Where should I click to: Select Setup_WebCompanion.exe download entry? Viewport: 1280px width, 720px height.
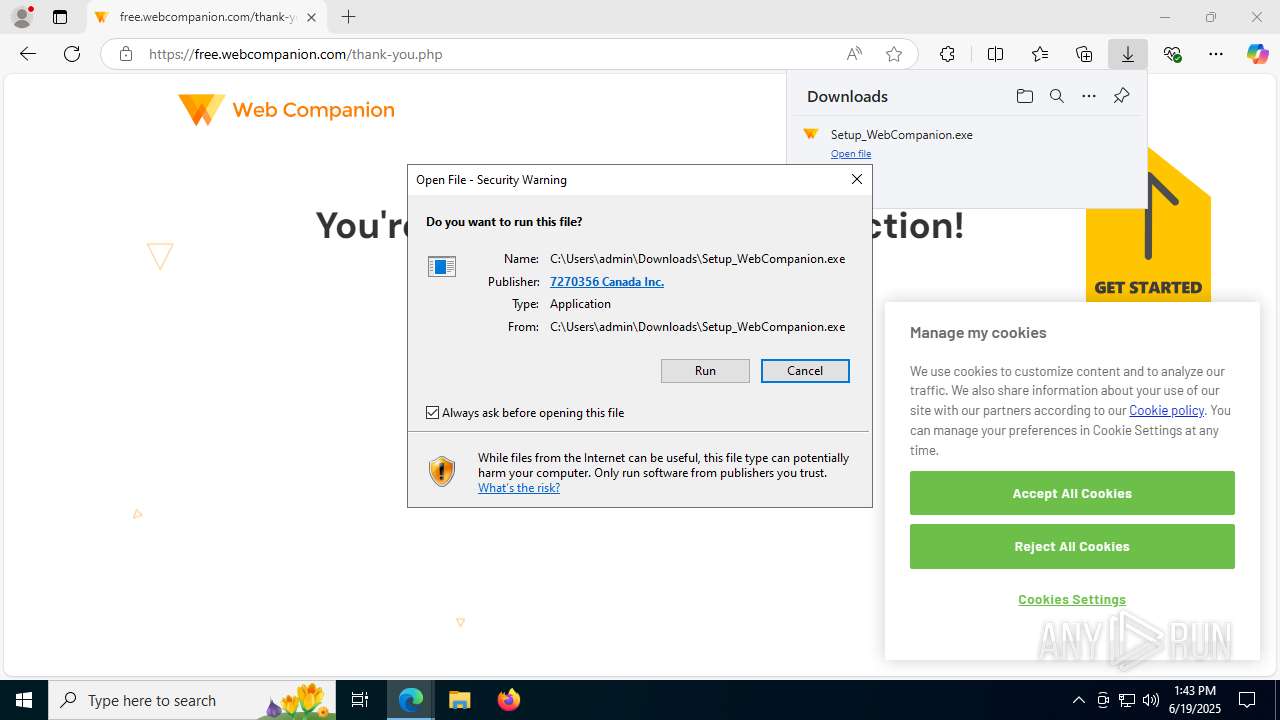pos(901,134)
